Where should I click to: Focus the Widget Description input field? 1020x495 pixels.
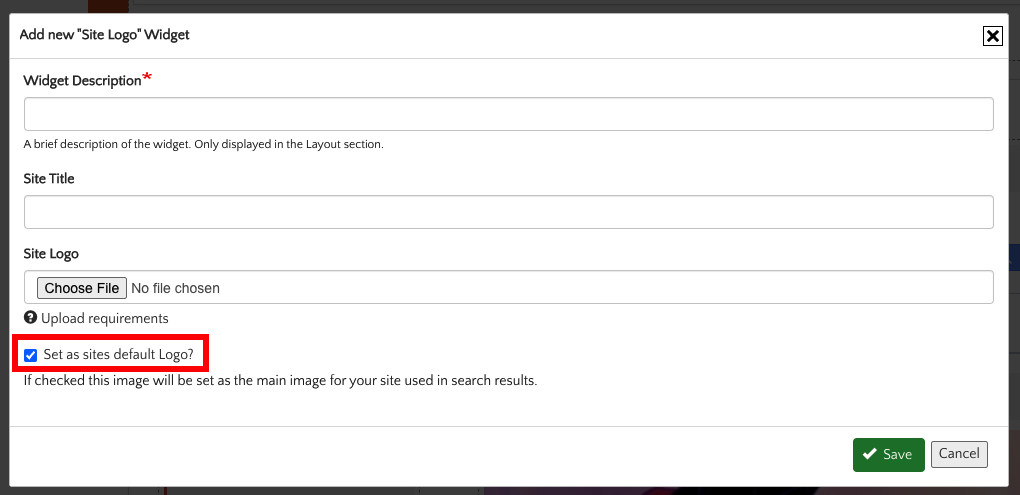tap(508, 114)
